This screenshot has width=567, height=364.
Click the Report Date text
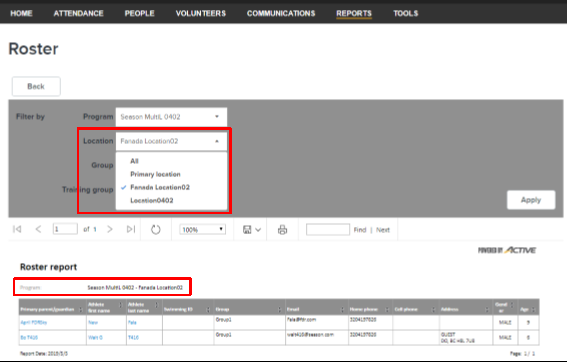tap(43, 354)
